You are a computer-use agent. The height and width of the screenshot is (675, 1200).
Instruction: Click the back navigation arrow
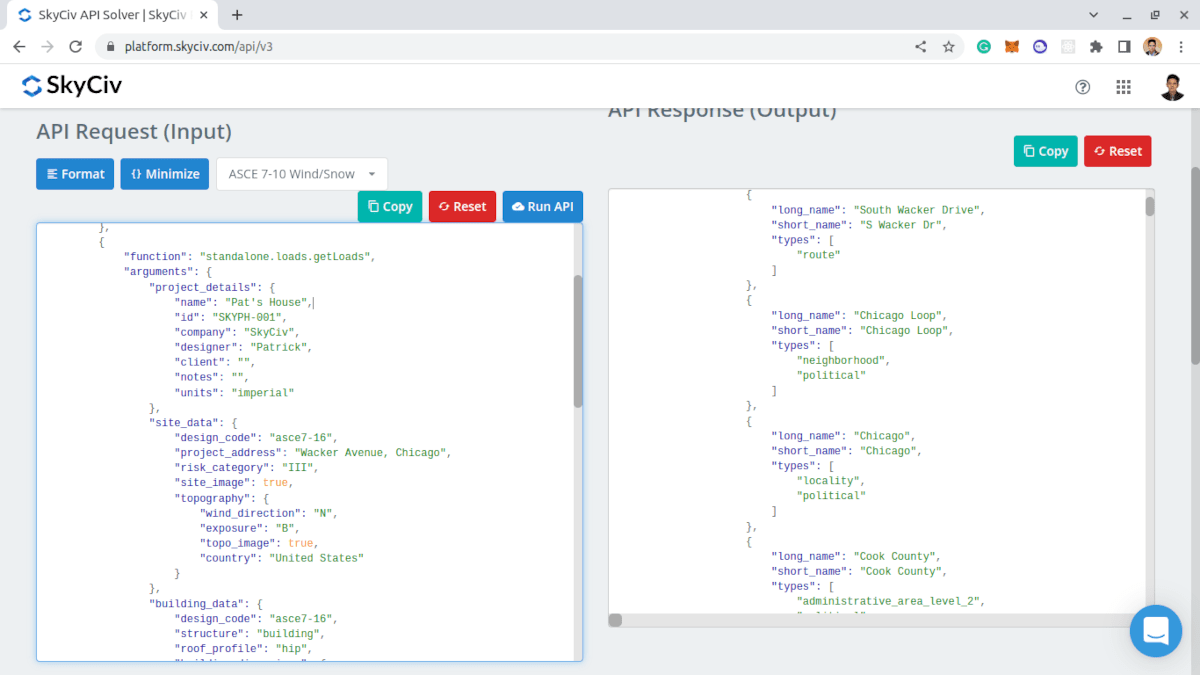point(20,46)
